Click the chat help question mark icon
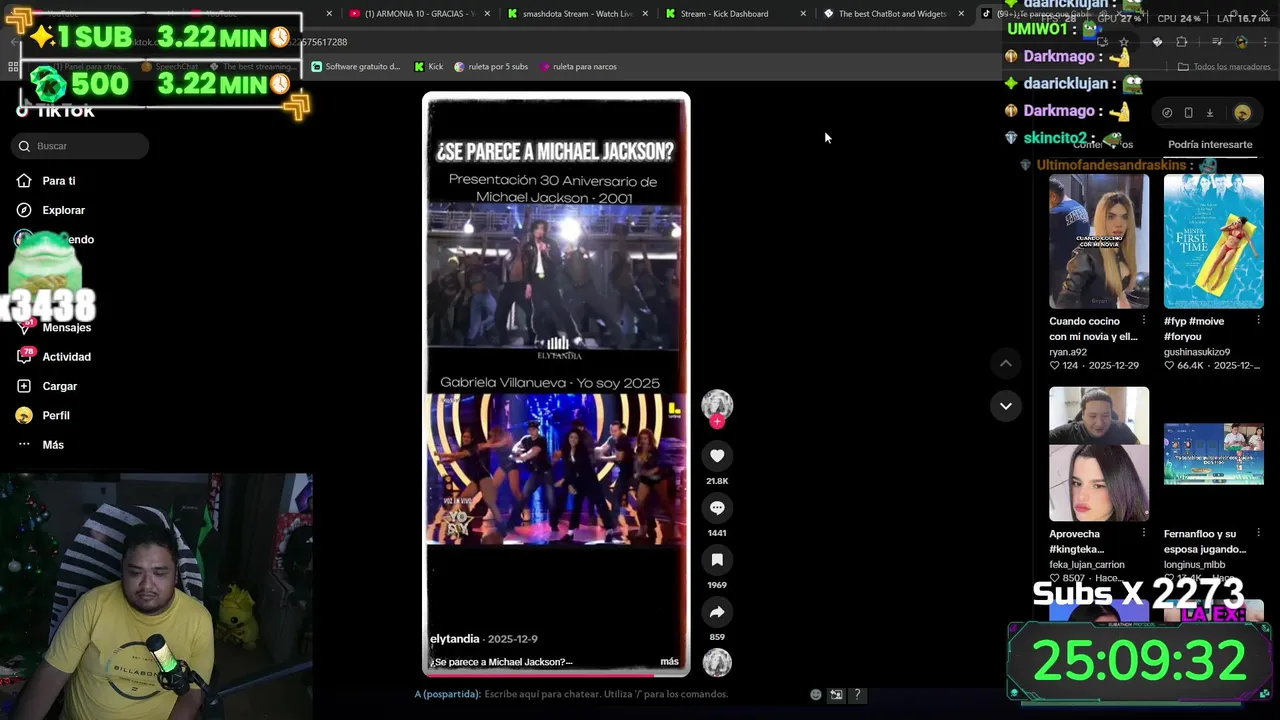Viewport: 1280px width, 720px height. [x=857, y=694]
